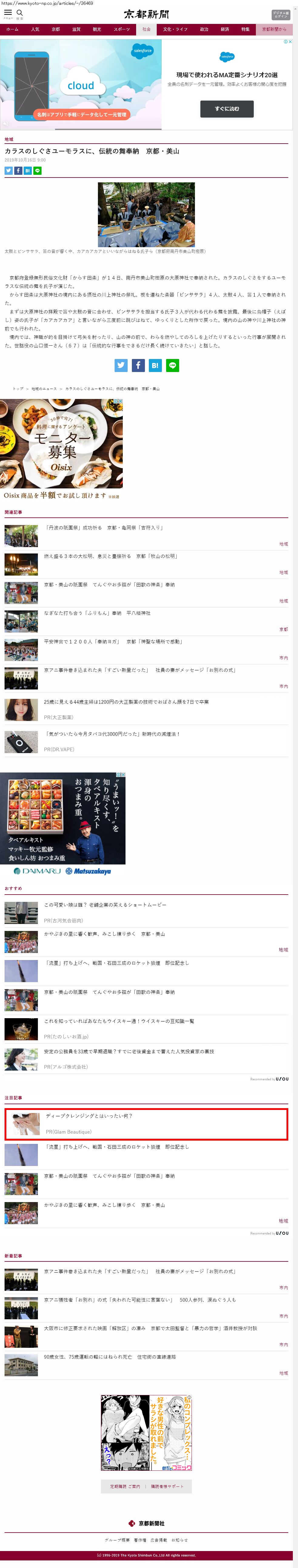Click large Twitter icon below article text

coord(121,365)
